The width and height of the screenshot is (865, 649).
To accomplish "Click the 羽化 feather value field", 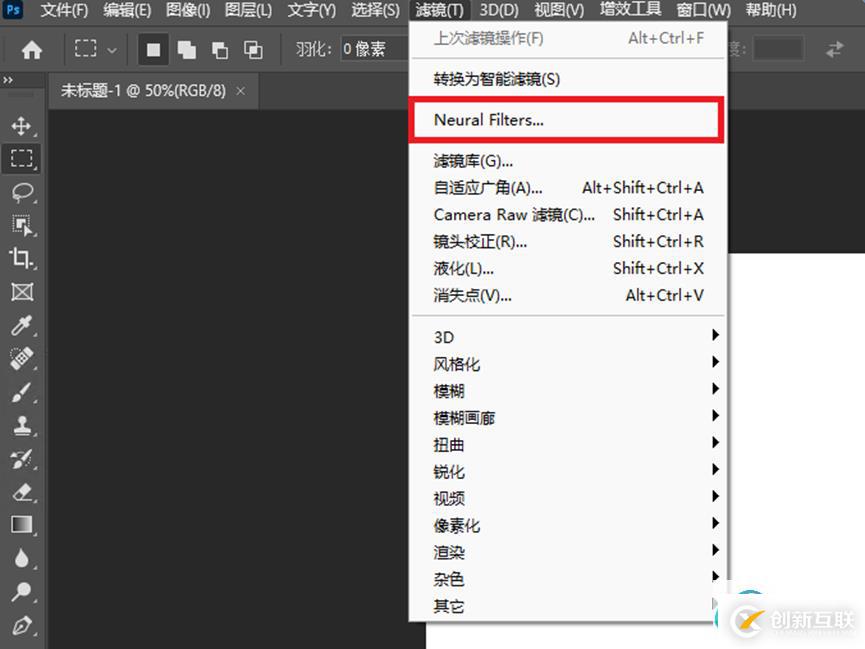I will pyautogui.click(x=374, y=49).
